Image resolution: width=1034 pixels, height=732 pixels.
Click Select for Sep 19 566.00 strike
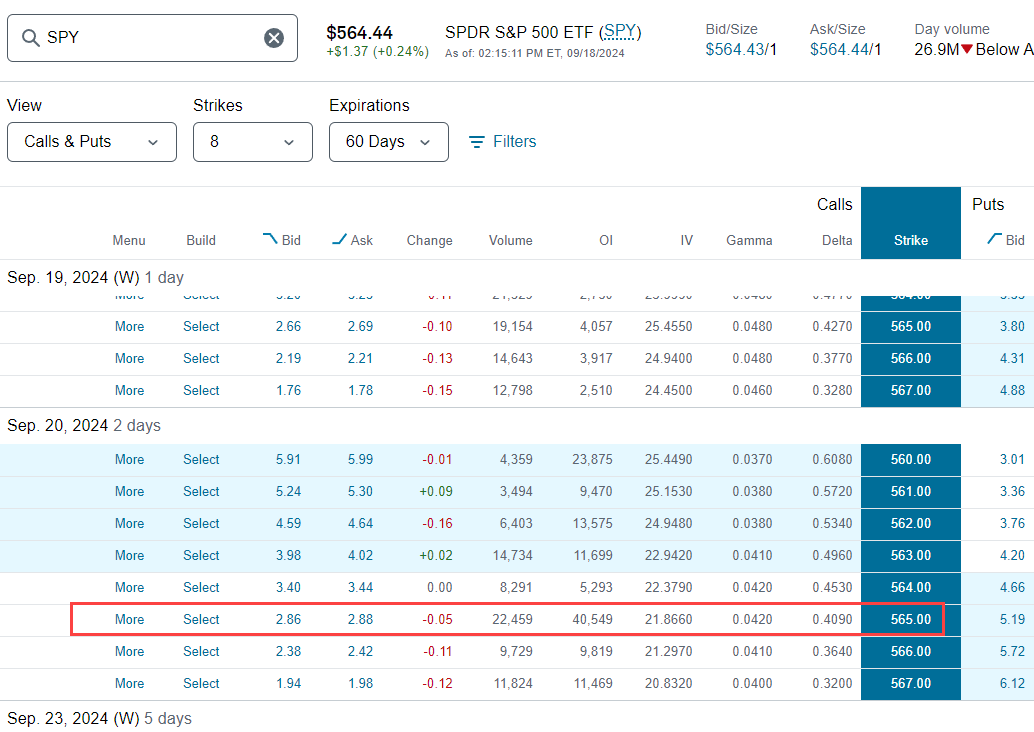point(201,359)
